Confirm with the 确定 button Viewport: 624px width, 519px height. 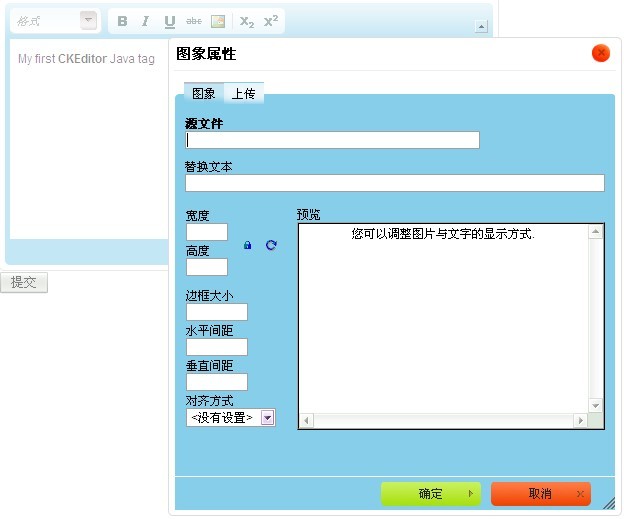point(431,494)
